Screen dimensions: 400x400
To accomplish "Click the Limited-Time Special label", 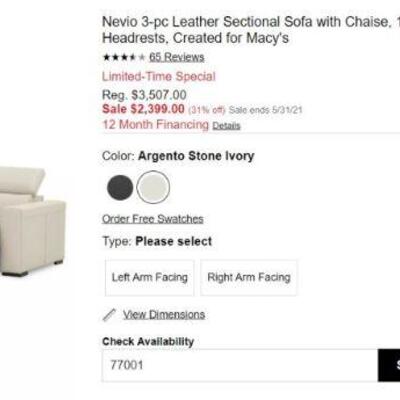I will (x=159, y=77).
